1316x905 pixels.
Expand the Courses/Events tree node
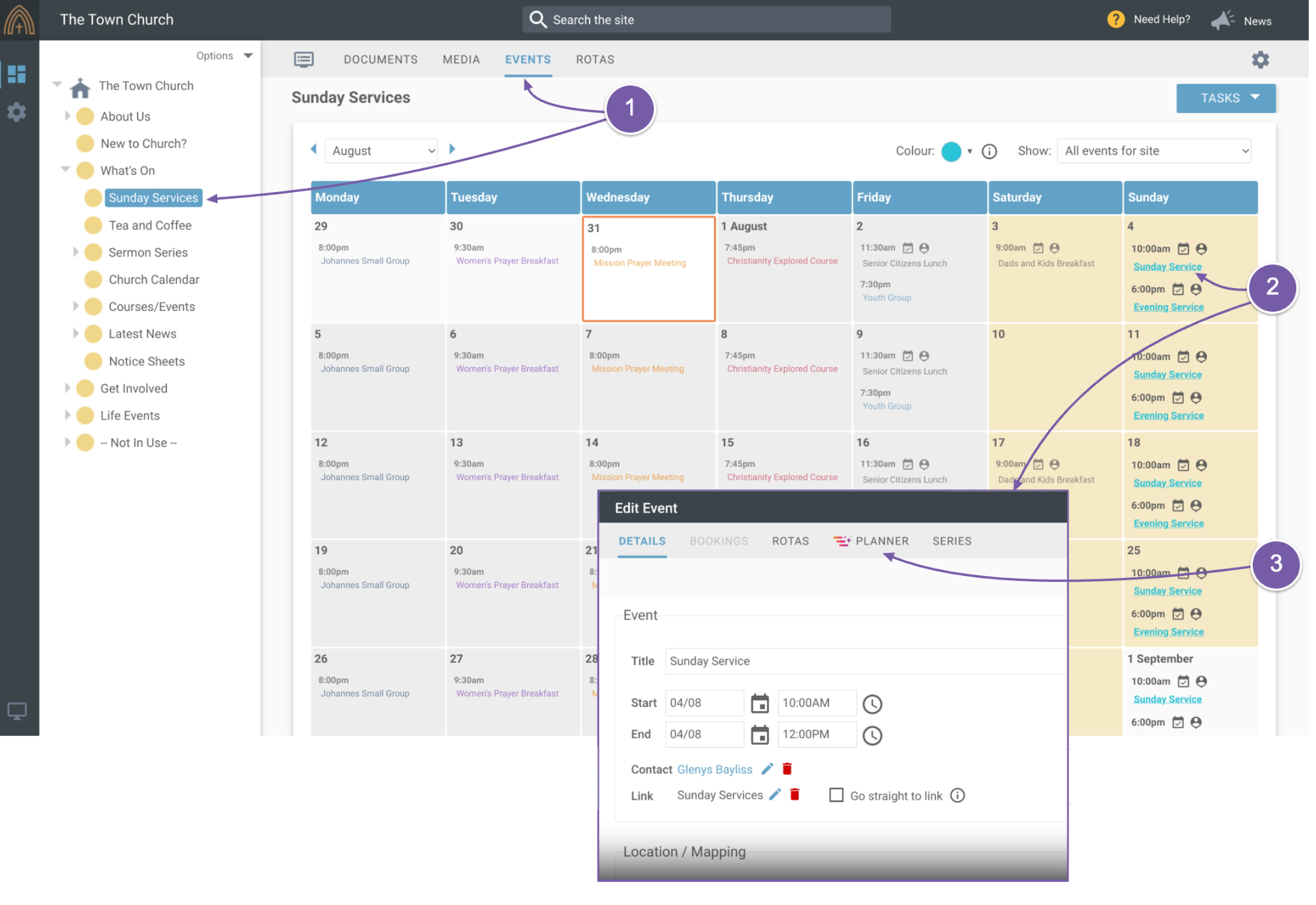(76, 306)
